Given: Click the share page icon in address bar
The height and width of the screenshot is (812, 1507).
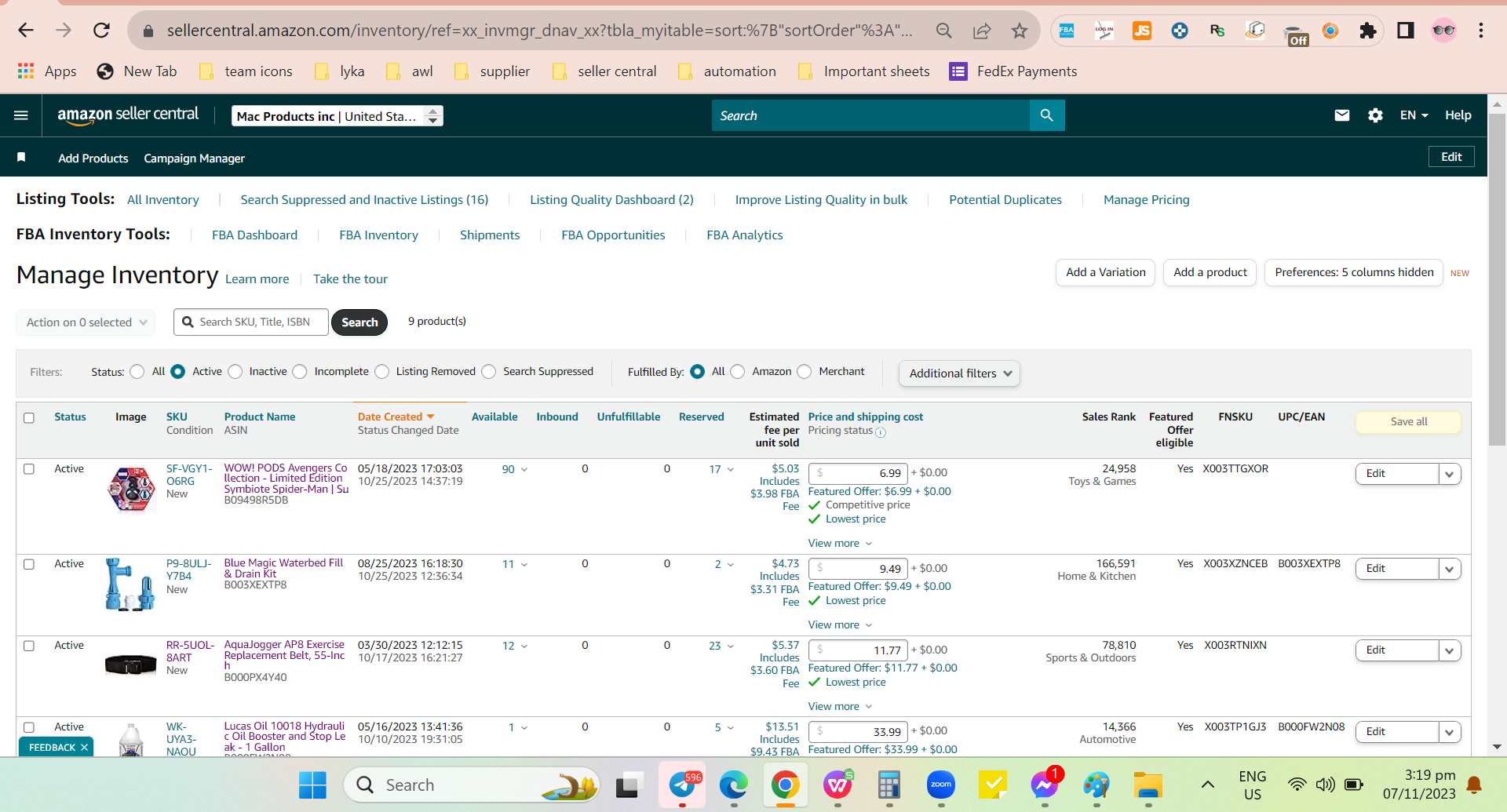Looking at the screenshot, I should pos(982,31).
